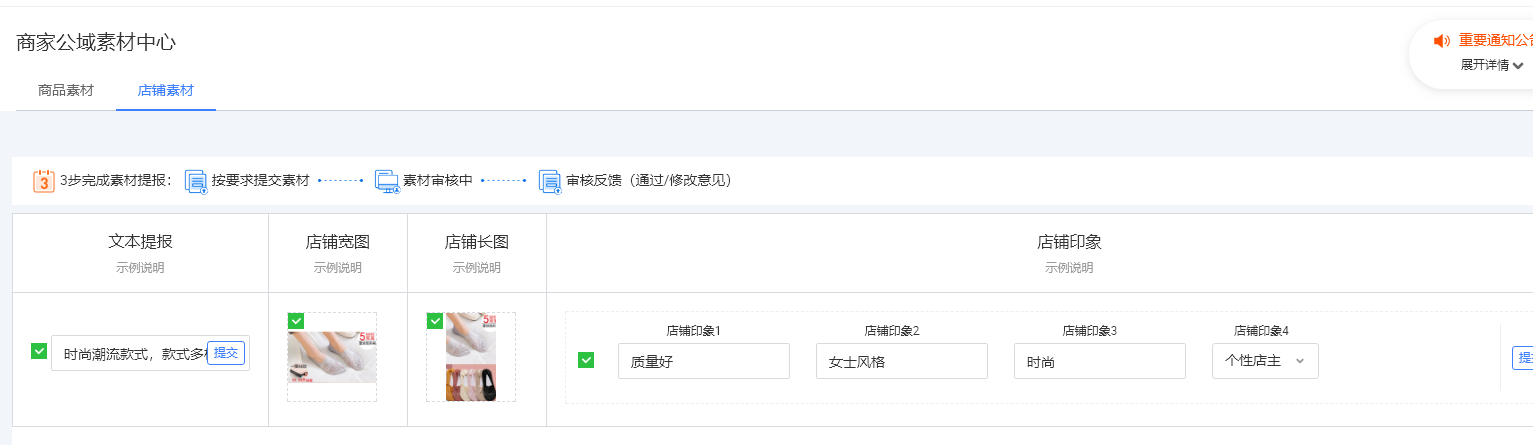Toggle the checkbox beside the 文本提报 text field
Viewport: 1533px width, 445px height.
(x=39, y=351)
